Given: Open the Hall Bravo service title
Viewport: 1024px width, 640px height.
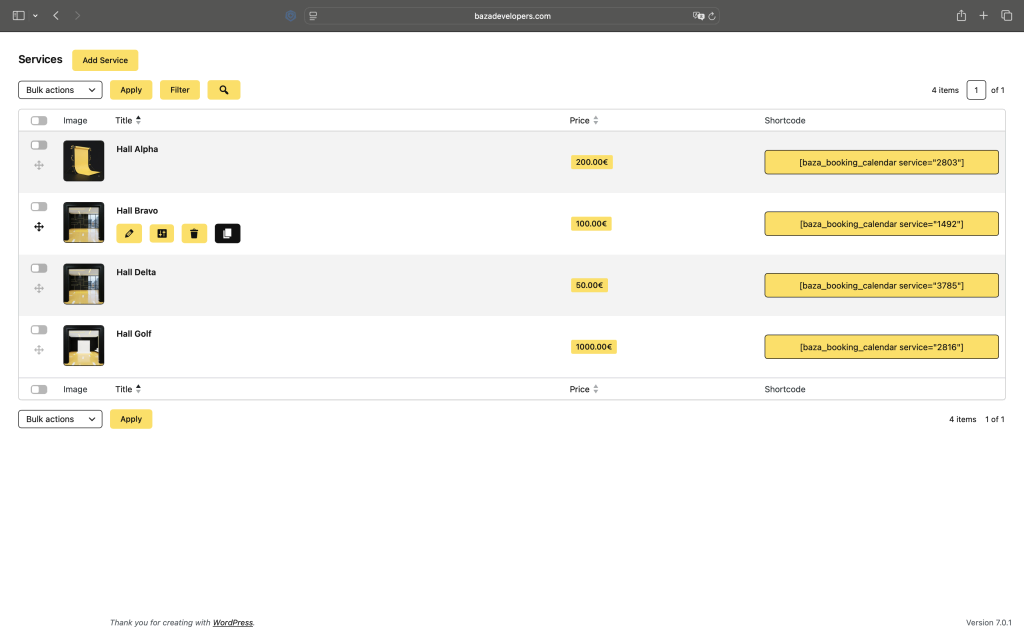Looking at the screenshot, I should click(137, 210).
